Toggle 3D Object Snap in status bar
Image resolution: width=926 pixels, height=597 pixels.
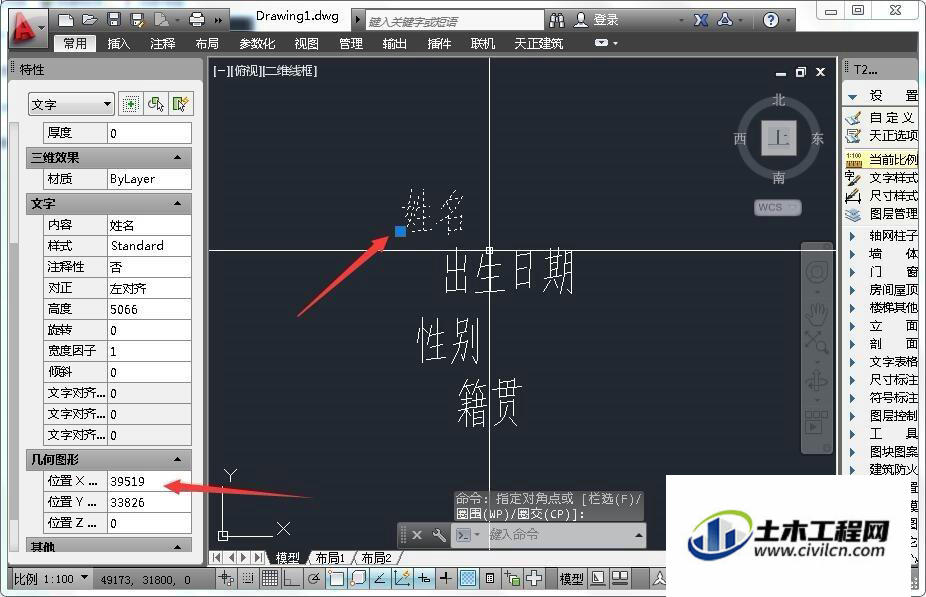pos(358,579)
